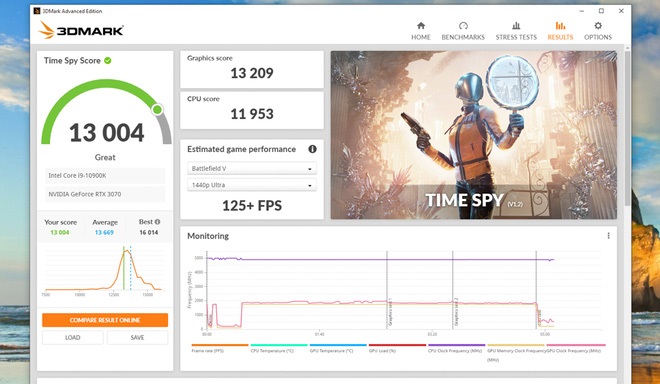Click the Average score 13 669
Image resolution: width=660 pixels, height=384 pixels.
[104, 232]
